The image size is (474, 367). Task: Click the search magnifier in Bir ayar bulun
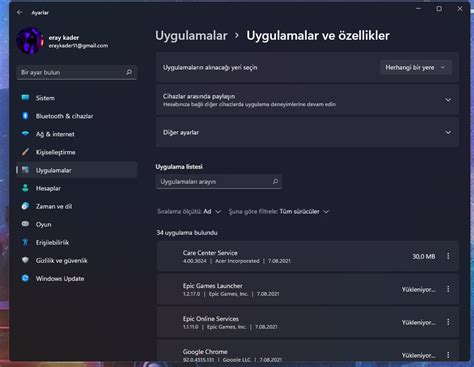pos(129,72)
